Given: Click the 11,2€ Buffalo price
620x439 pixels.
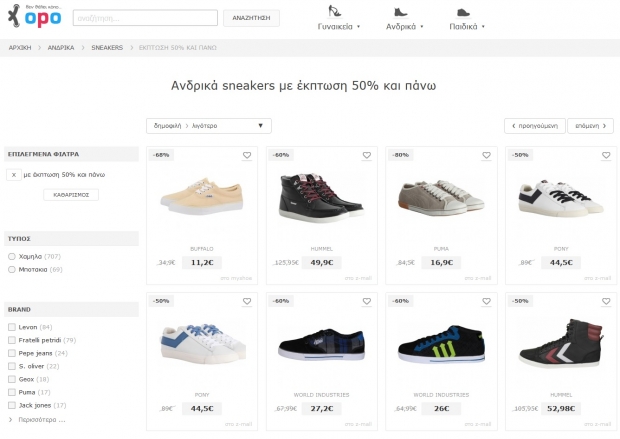Looking at the screenshot, I should (202, 263).
